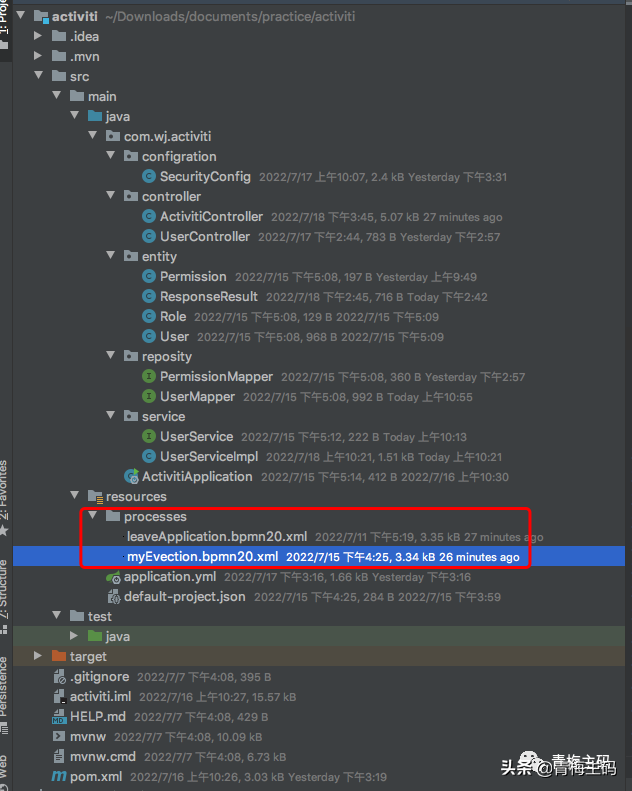This screenshot has height=791, width=632.
Task: Click the PermissionMapper interface icon
Action: click(149, 376)
